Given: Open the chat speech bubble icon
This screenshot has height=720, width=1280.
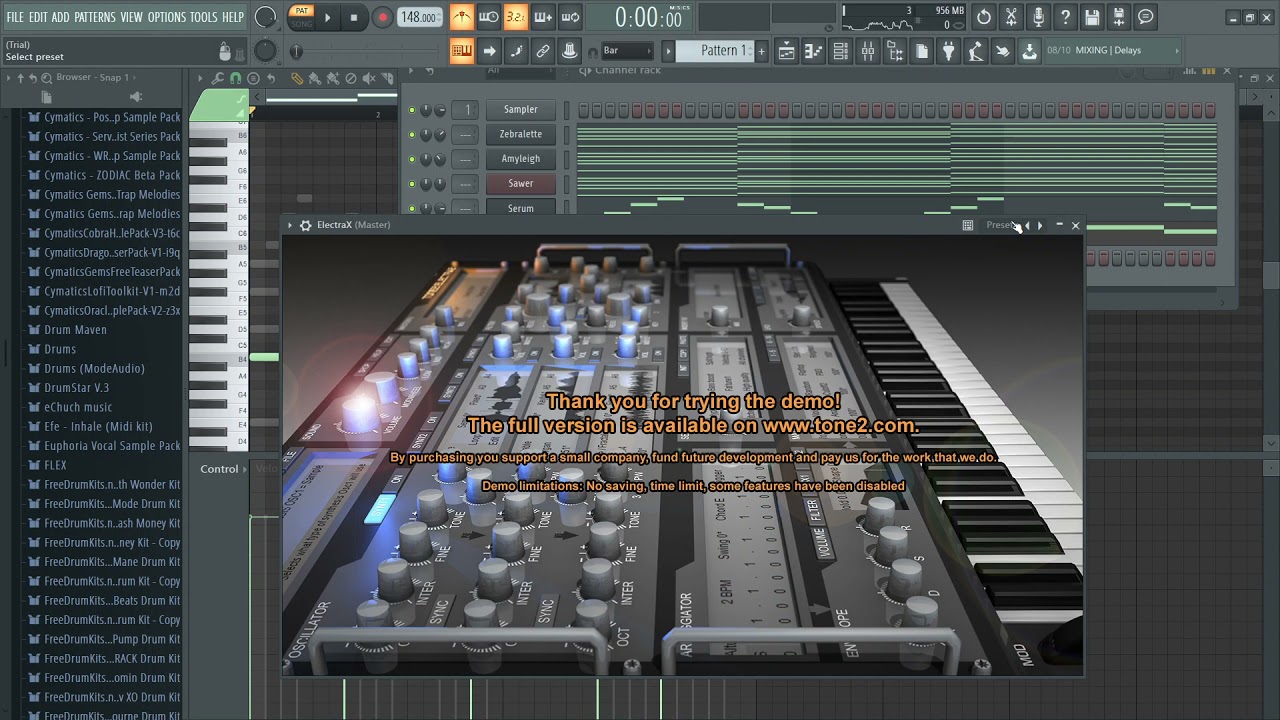Looking at the screenshot, I should (1146, 17).
